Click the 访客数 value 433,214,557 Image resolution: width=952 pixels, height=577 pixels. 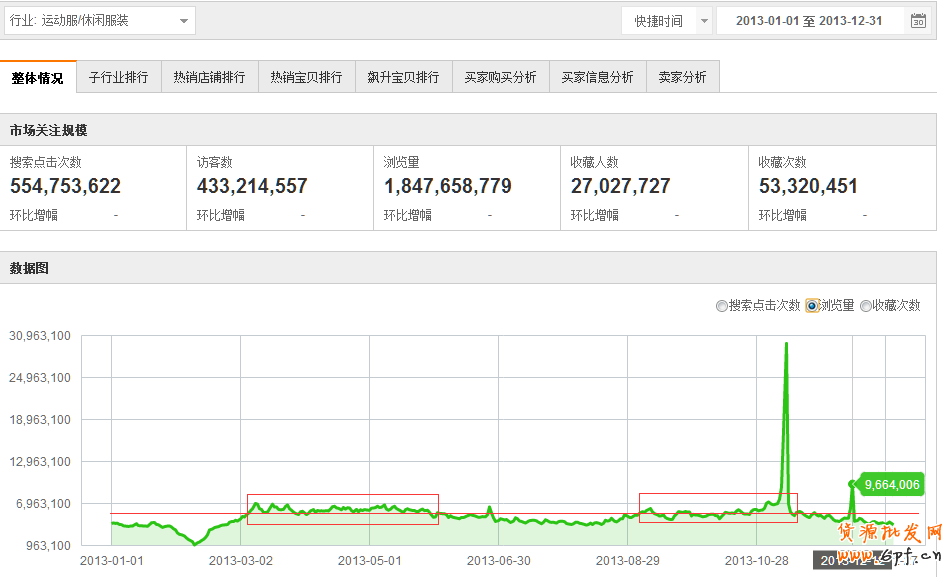coord(252,186)
